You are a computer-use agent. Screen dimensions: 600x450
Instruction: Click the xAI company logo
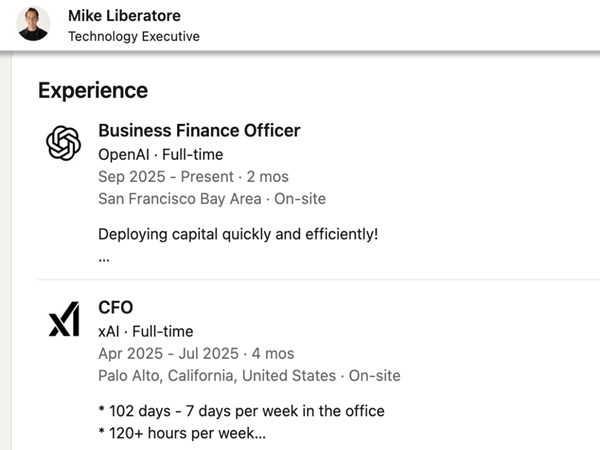64,320
